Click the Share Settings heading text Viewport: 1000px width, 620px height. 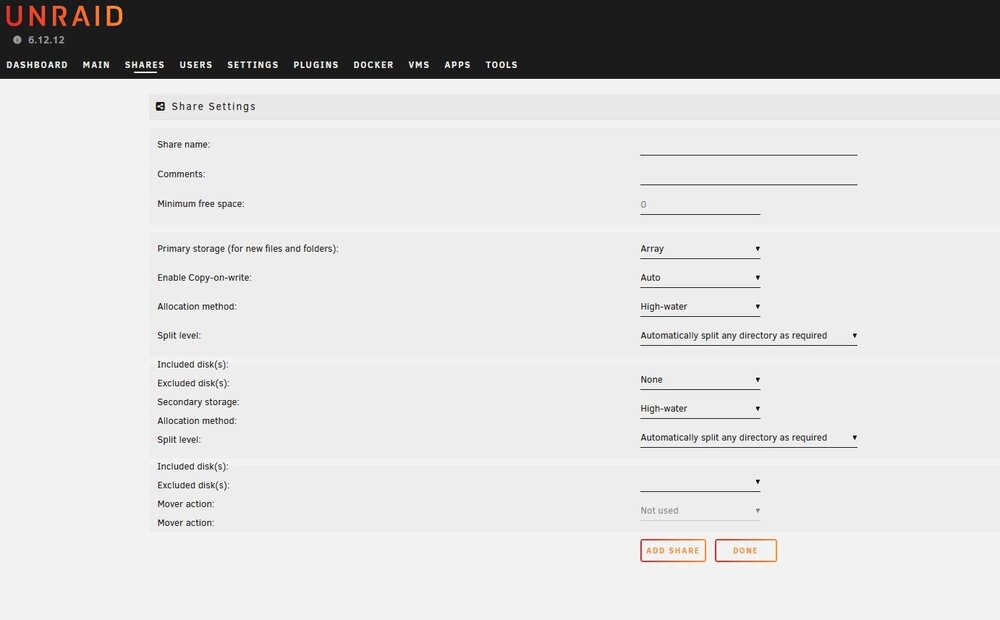coord(214,107)
